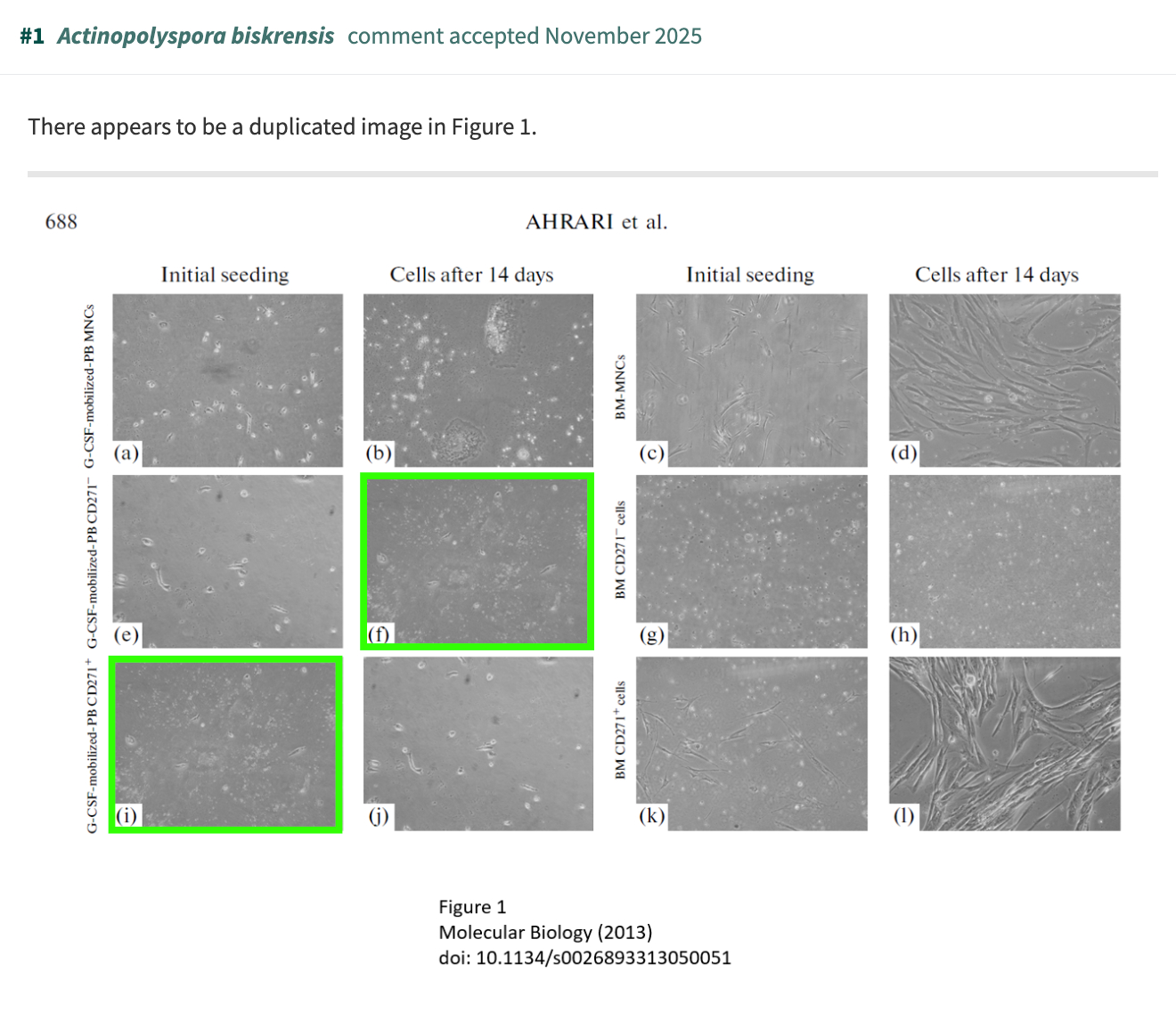Click panel (a) of G-CSF-mobilized-PB MNCs
The width and height of the screenshot is (1176, 1021).
[x=227, y=380]
